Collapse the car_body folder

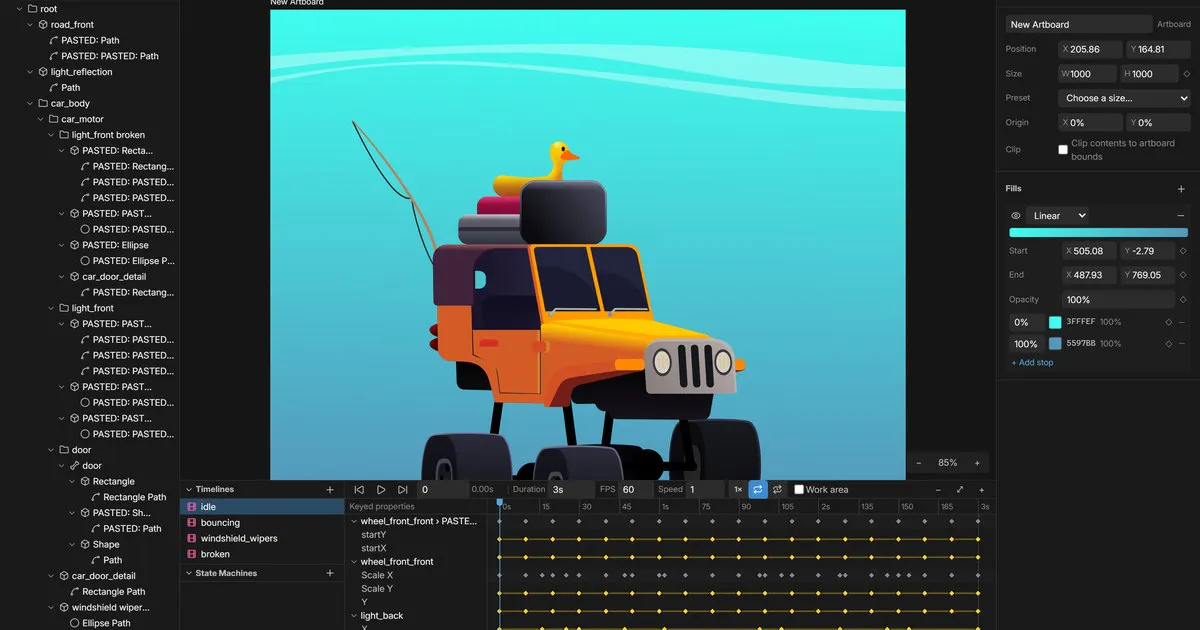tap(30, 103)
